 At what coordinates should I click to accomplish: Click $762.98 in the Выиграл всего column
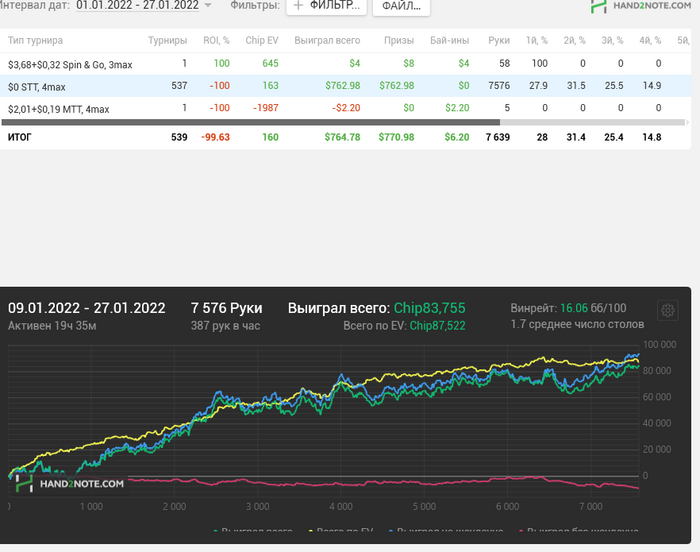342,85
